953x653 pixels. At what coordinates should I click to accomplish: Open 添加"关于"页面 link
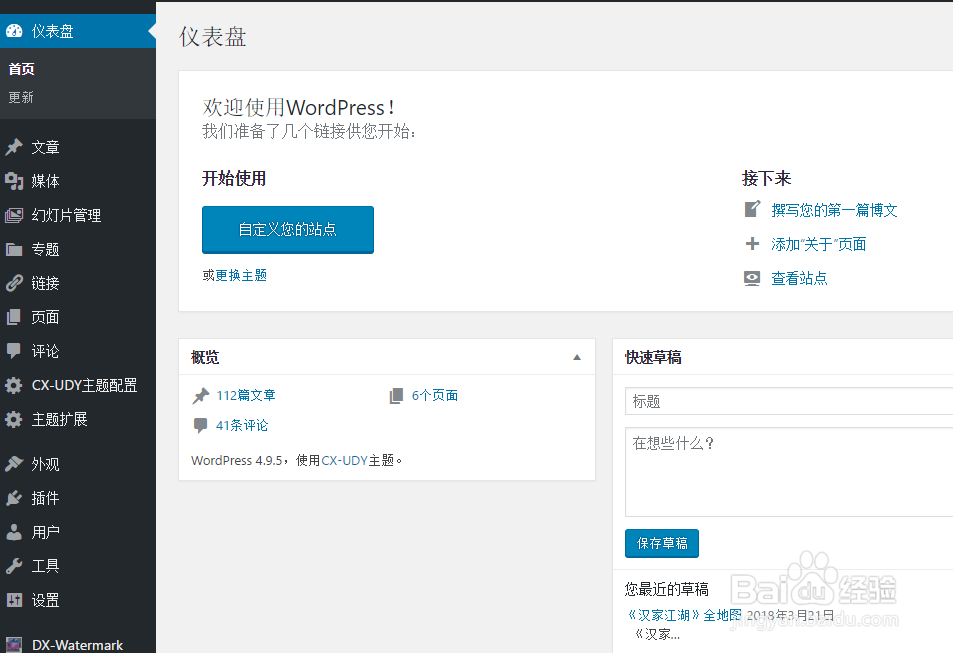click(819, 244)
